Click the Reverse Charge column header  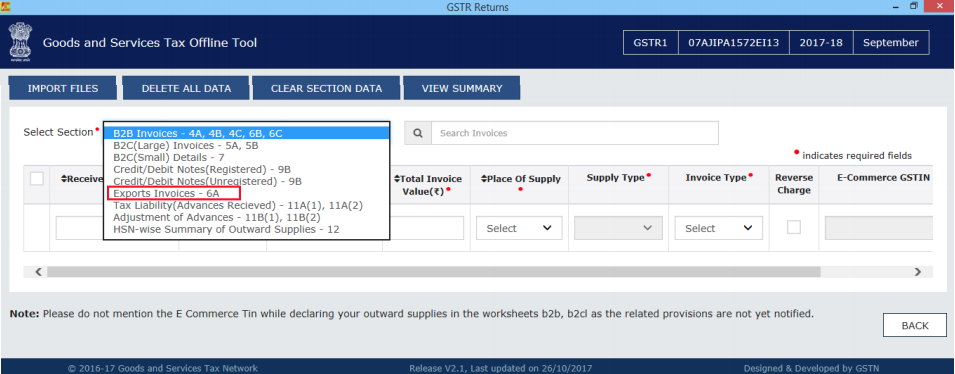793,183
